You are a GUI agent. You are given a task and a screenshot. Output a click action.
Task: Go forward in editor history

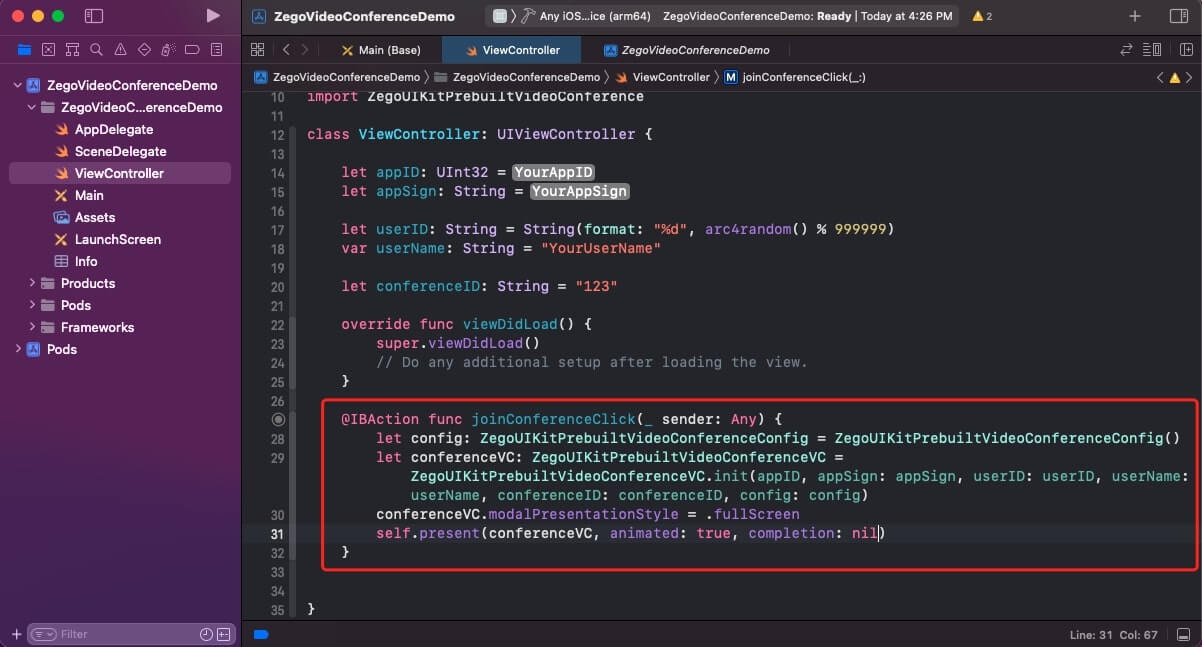point(305,49)
